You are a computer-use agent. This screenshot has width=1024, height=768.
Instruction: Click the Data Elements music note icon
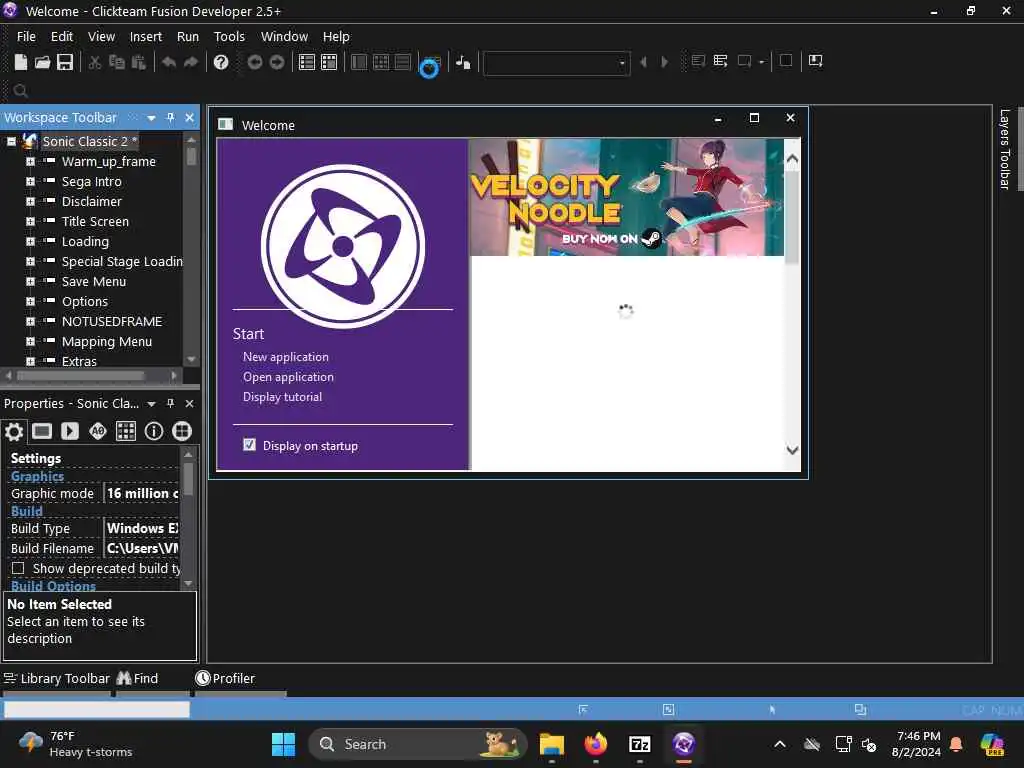pos(464,62)
